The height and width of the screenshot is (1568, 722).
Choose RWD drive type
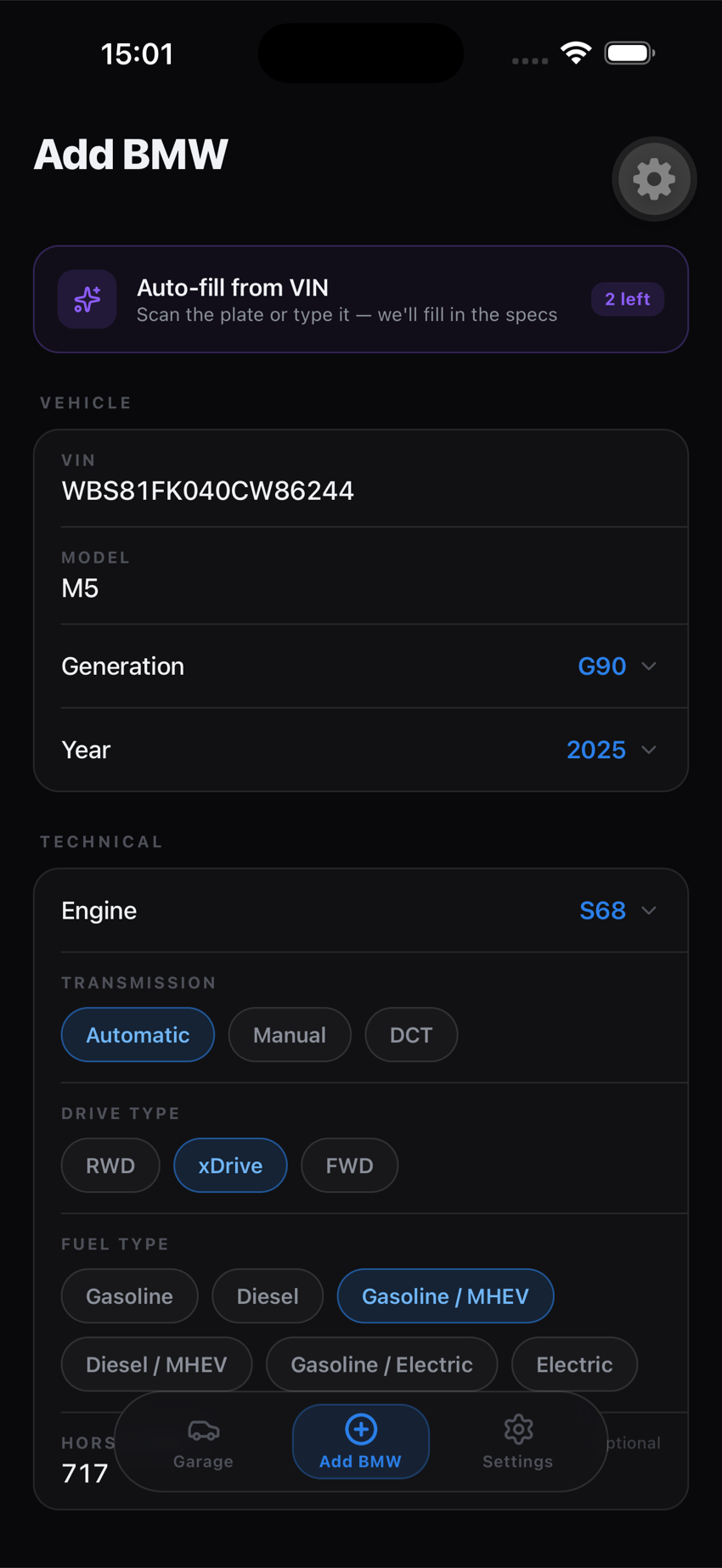[x=110, y=1166]
